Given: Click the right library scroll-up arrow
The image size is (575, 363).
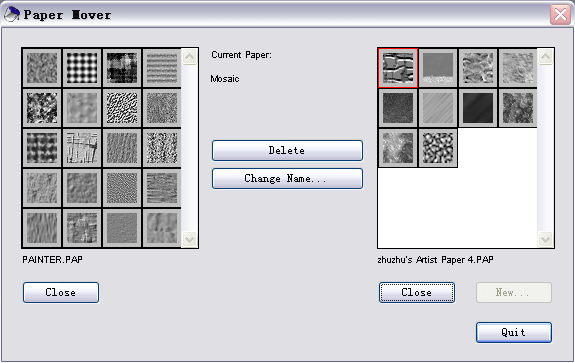Looking at the screenshot, I should 545,56.
